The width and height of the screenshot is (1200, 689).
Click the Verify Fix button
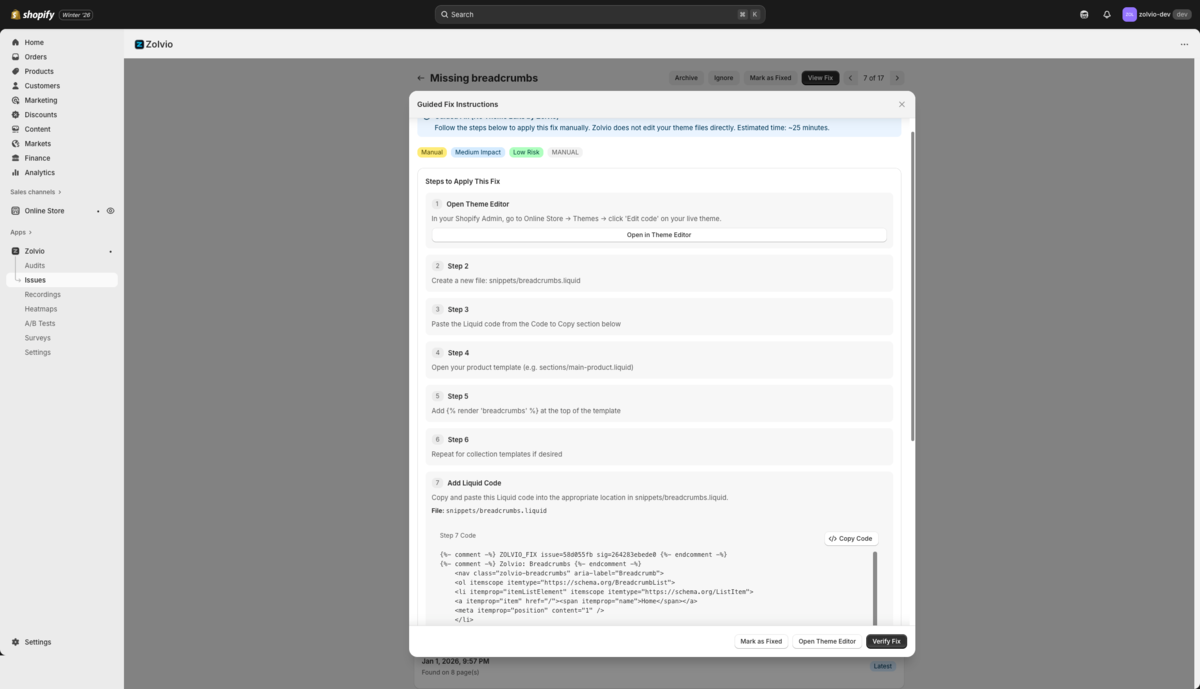(886, 641)
